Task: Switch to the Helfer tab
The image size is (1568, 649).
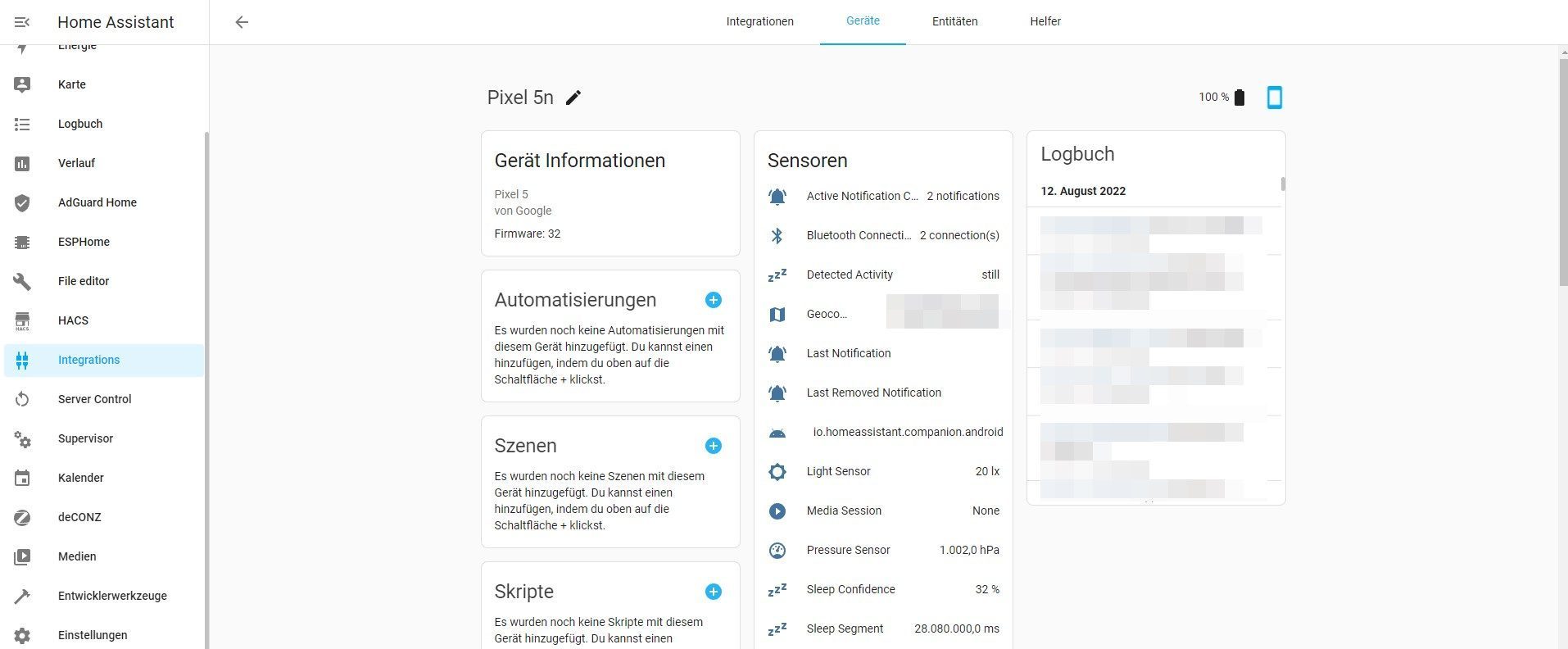Action: 1045,22
